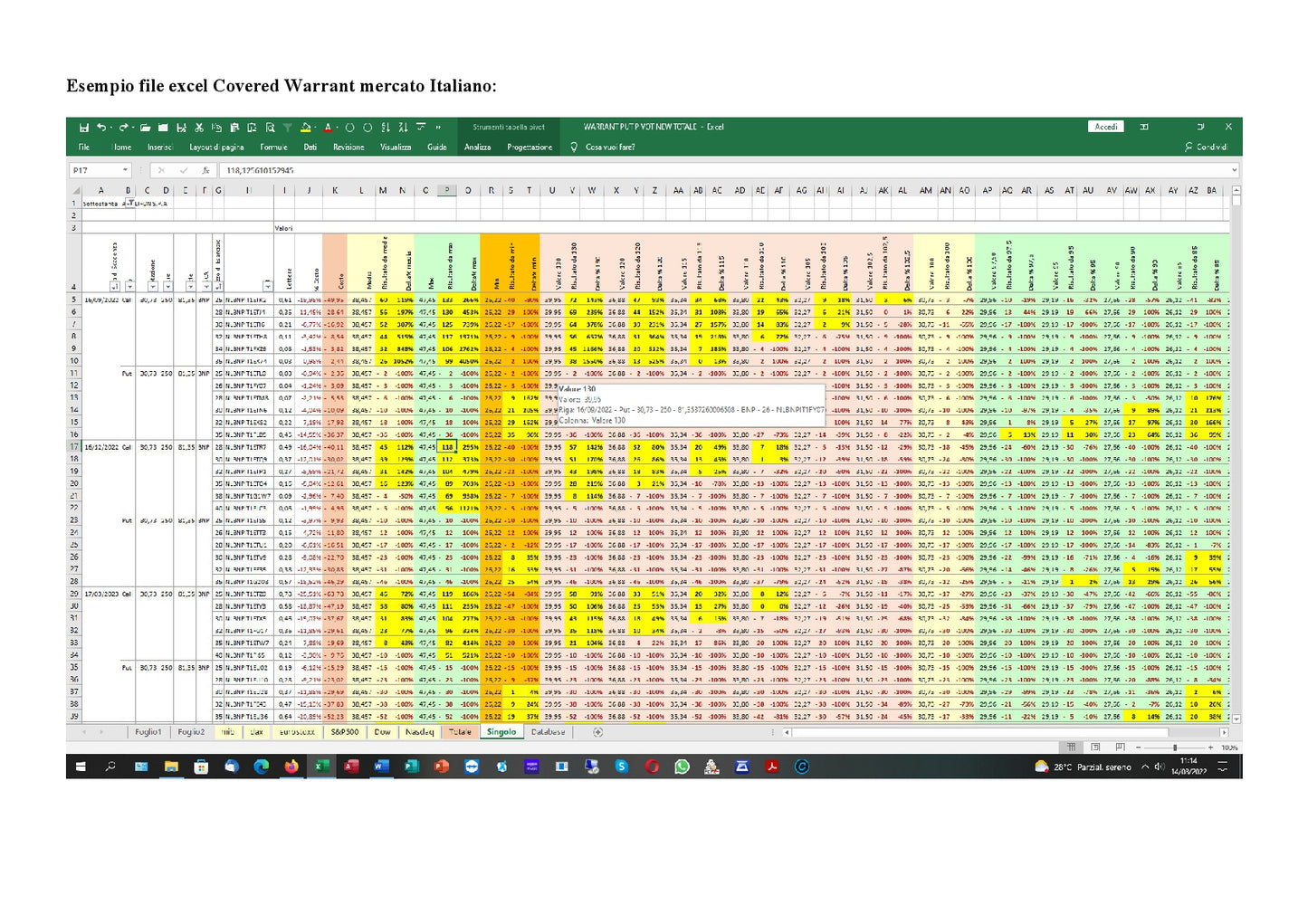The height and width of the screenshot is (924, 1308).
Task: Expand the formula bar chevron
Action: click(1234, 170)
